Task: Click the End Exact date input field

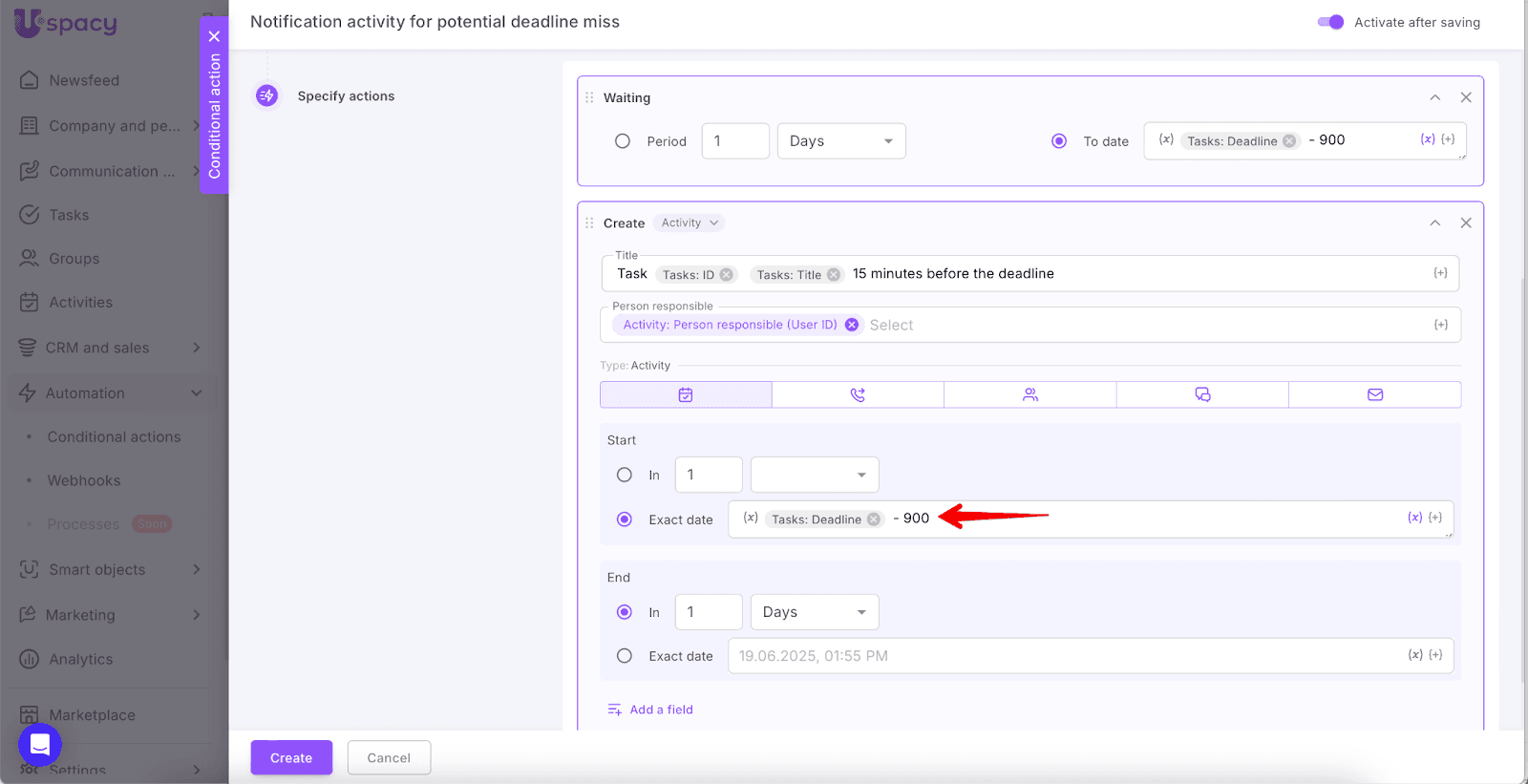Action: click(x=1060, y=656)
